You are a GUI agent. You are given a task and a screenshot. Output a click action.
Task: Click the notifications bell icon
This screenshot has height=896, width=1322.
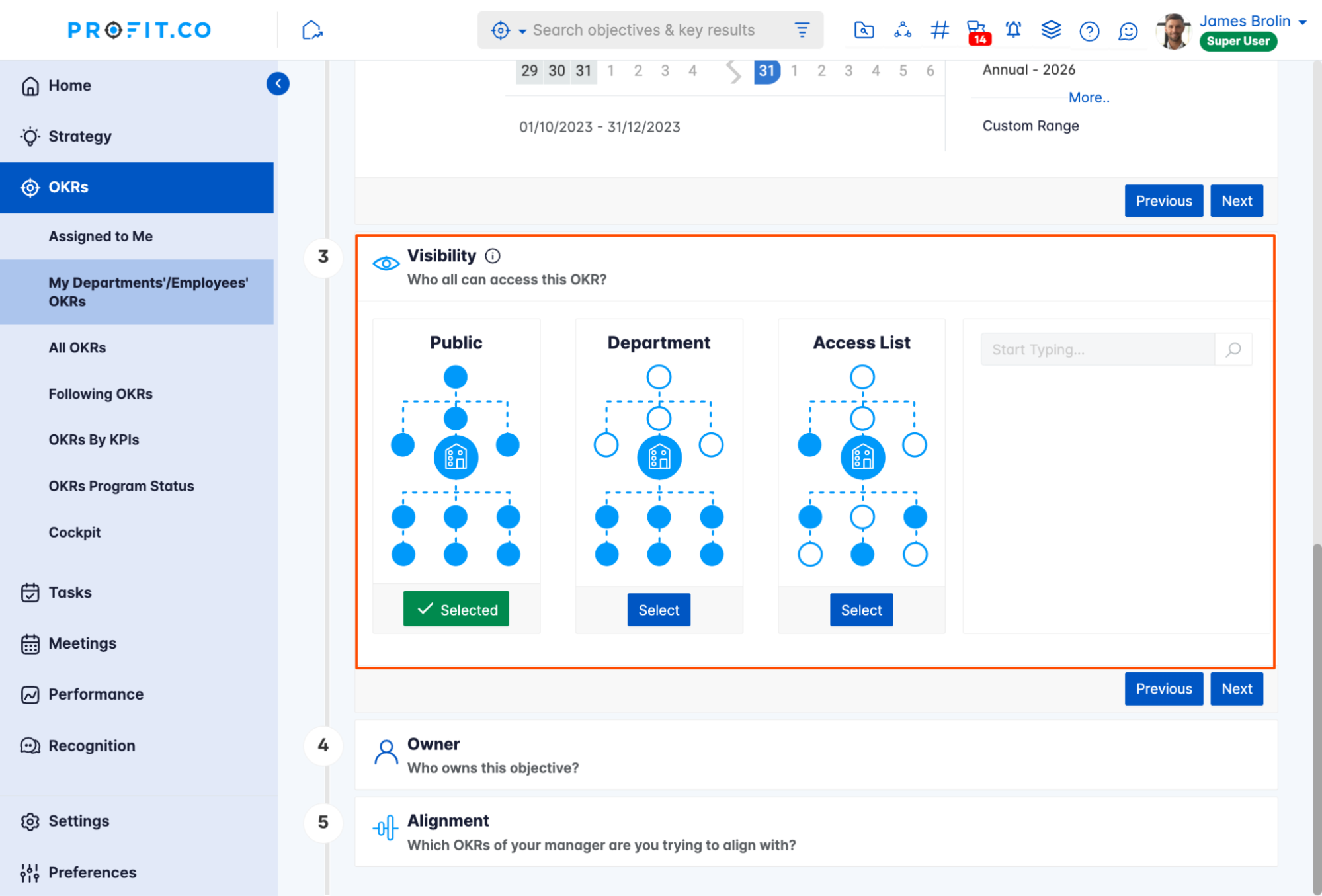tap(1013, 30)
